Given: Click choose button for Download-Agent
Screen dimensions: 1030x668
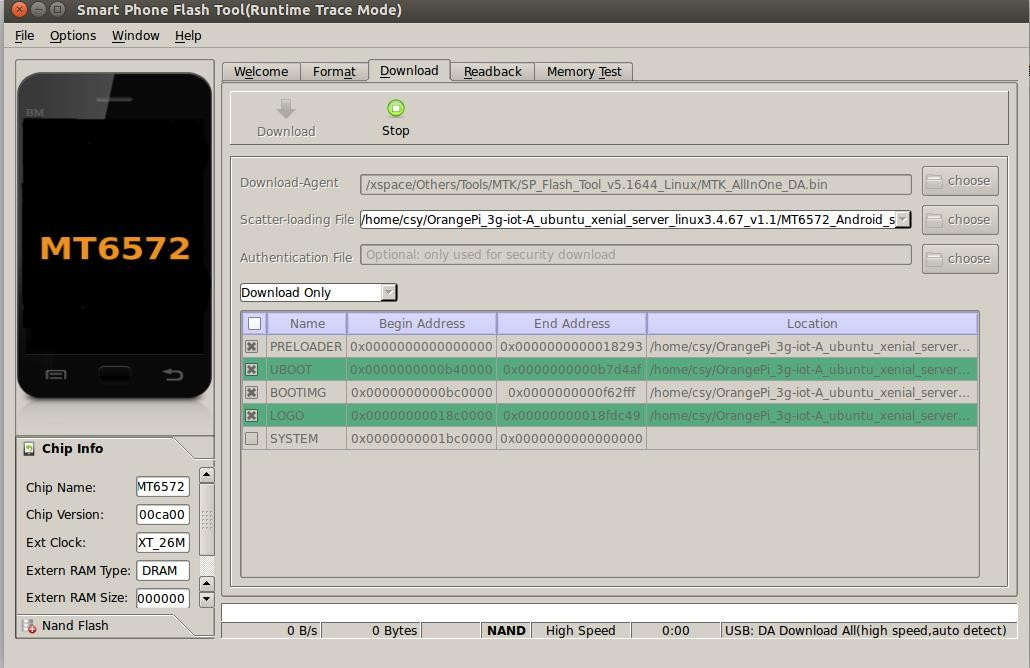Looking at the screenshot, I should point(960,181).
